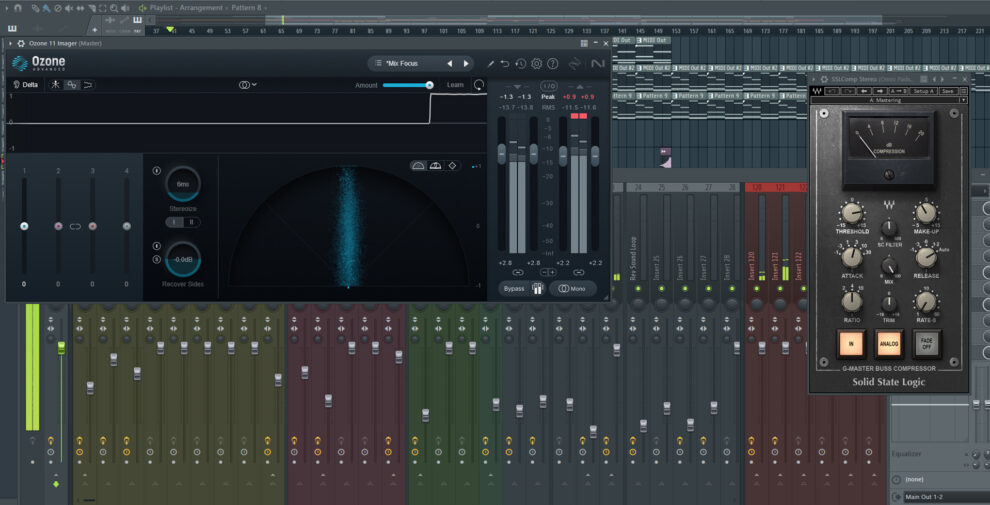Image resolution: width=990 pixels, height=505 pixels.
Task: Open SSLComp Setup A menu
Action: [922, 91]
